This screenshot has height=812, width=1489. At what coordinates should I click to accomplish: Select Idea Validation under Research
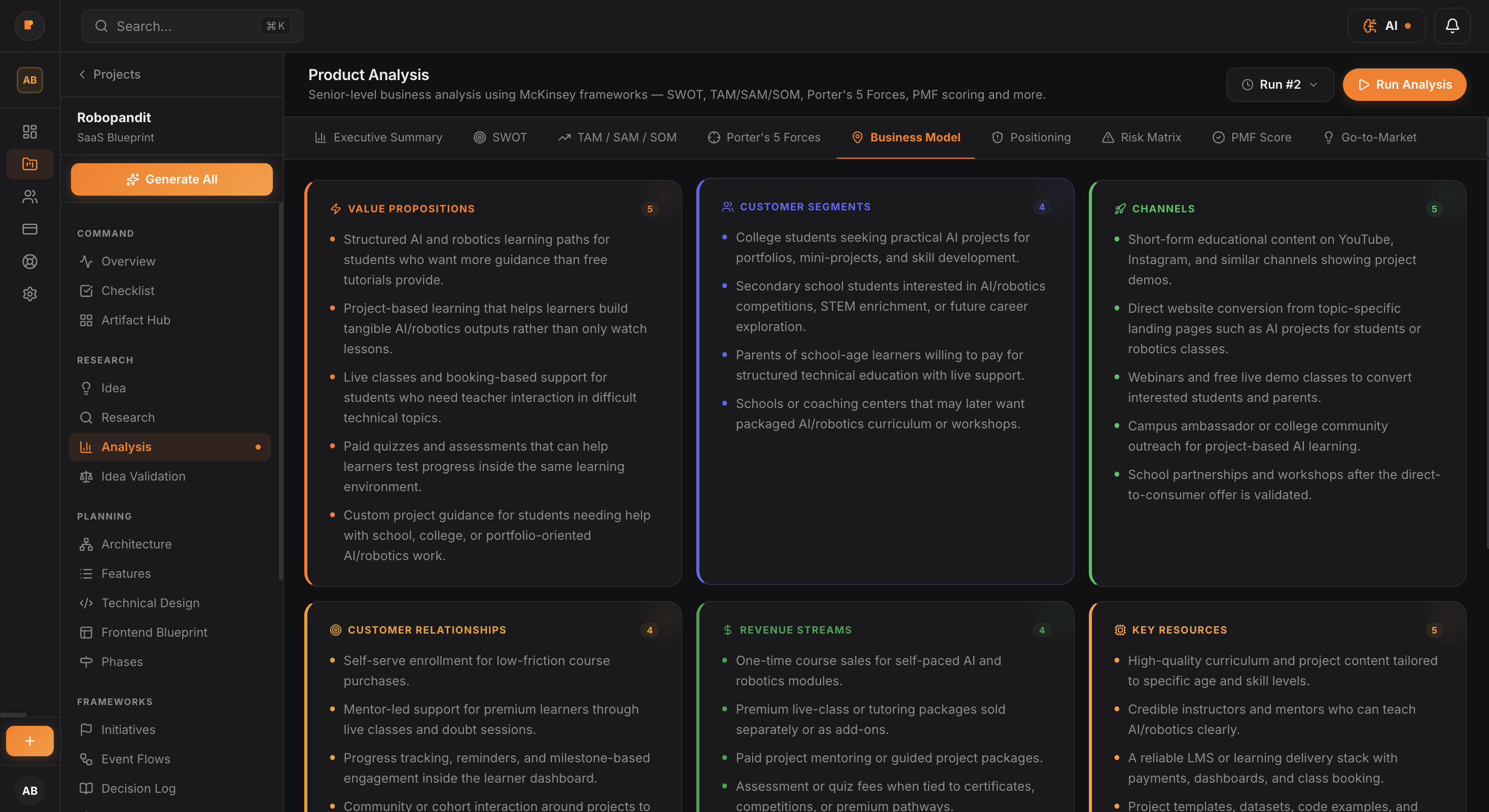[x=144, y=476]
